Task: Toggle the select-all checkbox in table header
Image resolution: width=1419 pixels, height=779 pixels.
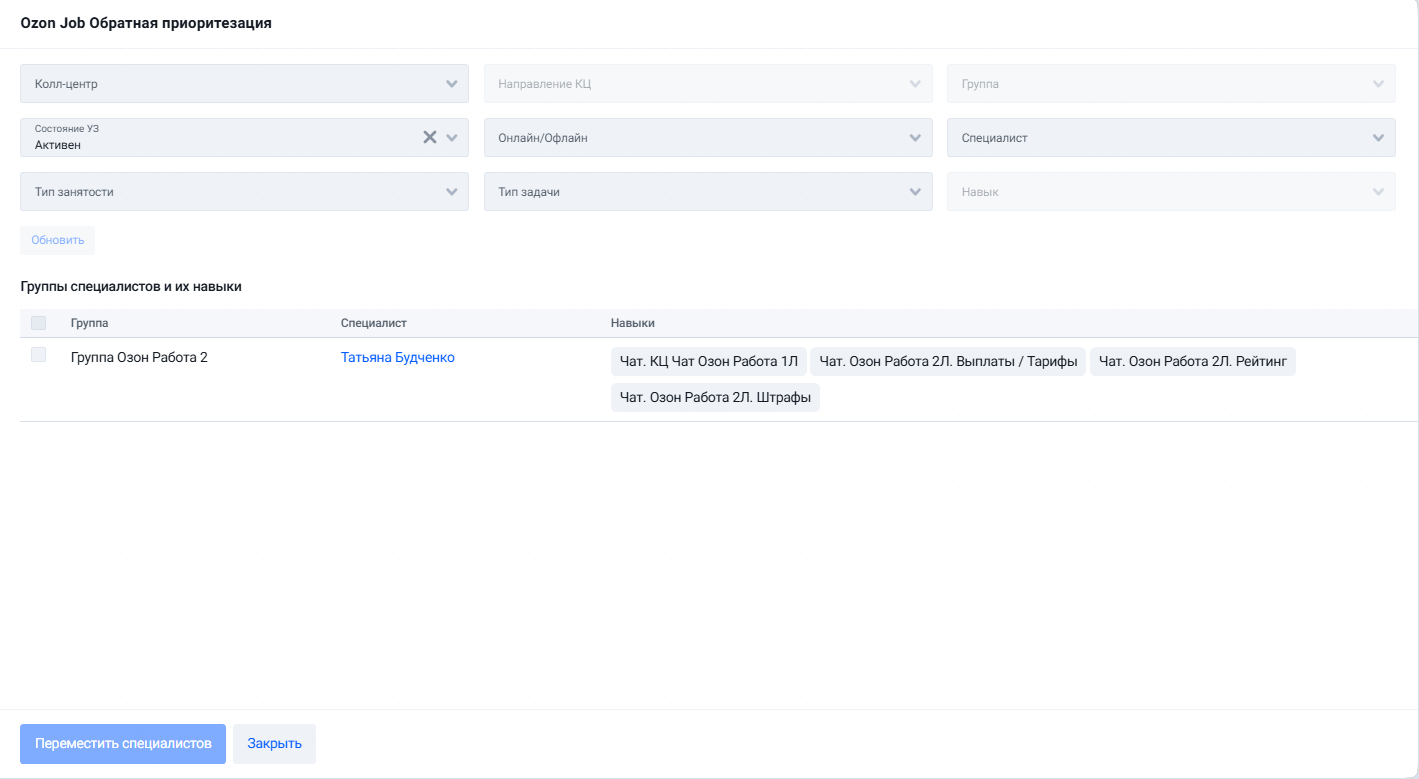Action: click(x=39, y=323)
